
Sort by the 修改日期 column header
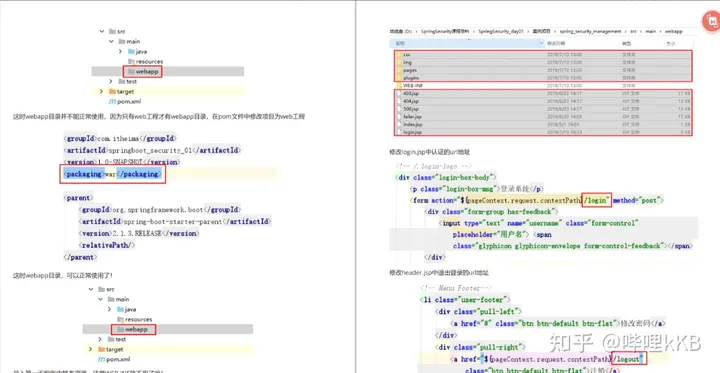(556, 43)
